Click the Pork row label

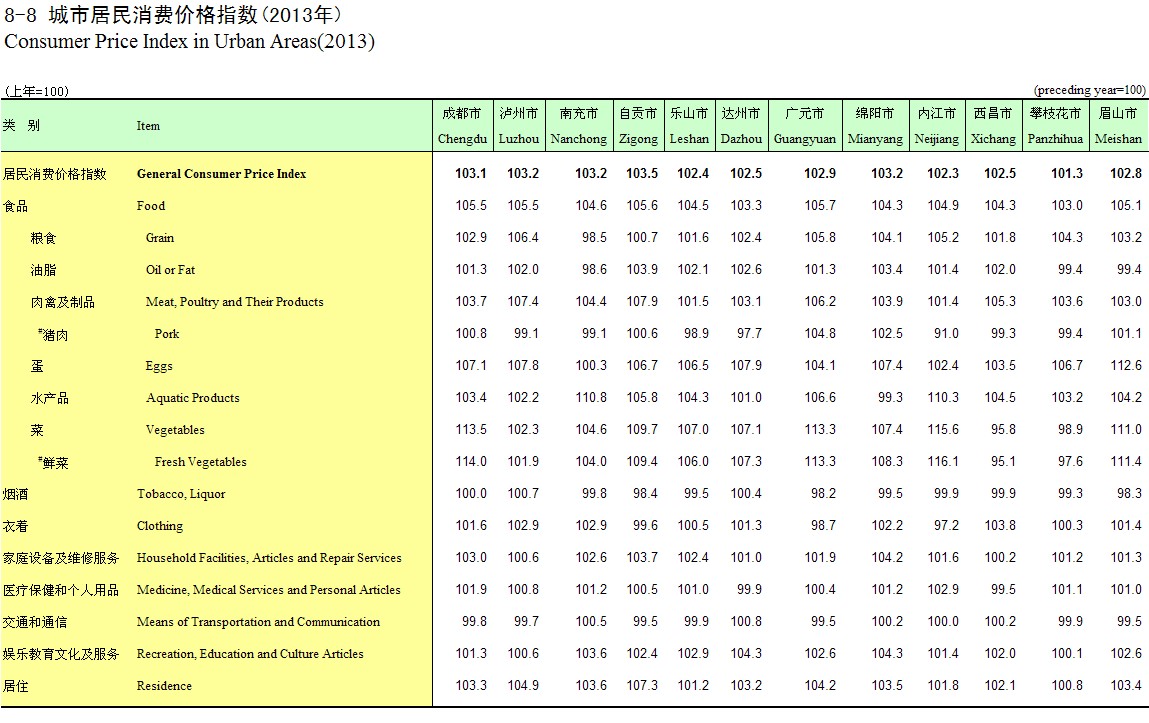pos(167,334)
